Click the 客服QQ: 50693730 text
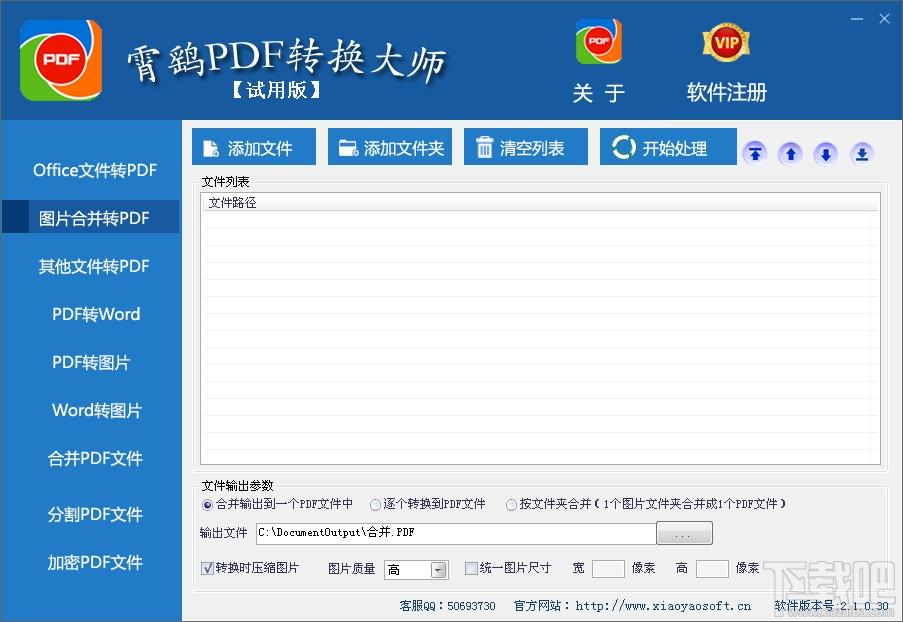Screen dimensions: 903x622 (x=447, y=606)
